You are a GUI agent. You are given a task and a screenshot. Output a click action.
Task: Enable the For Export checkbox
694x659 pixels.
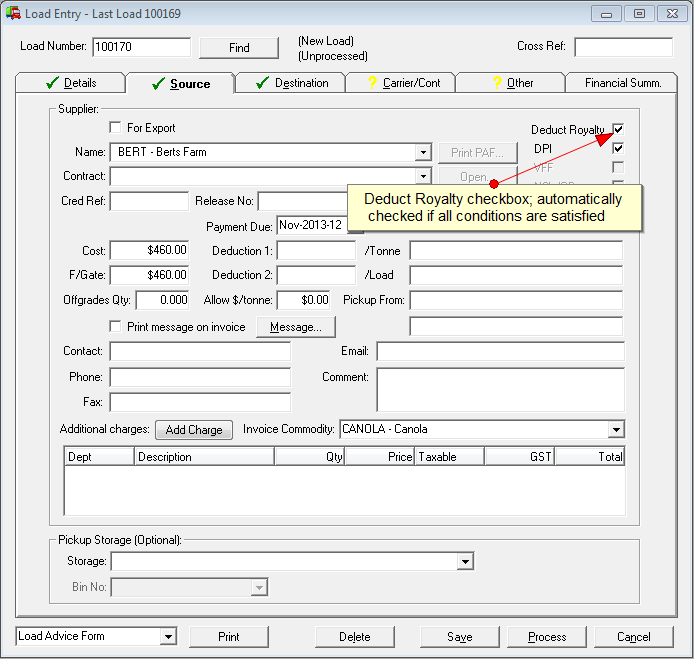[x=115, y=128]
